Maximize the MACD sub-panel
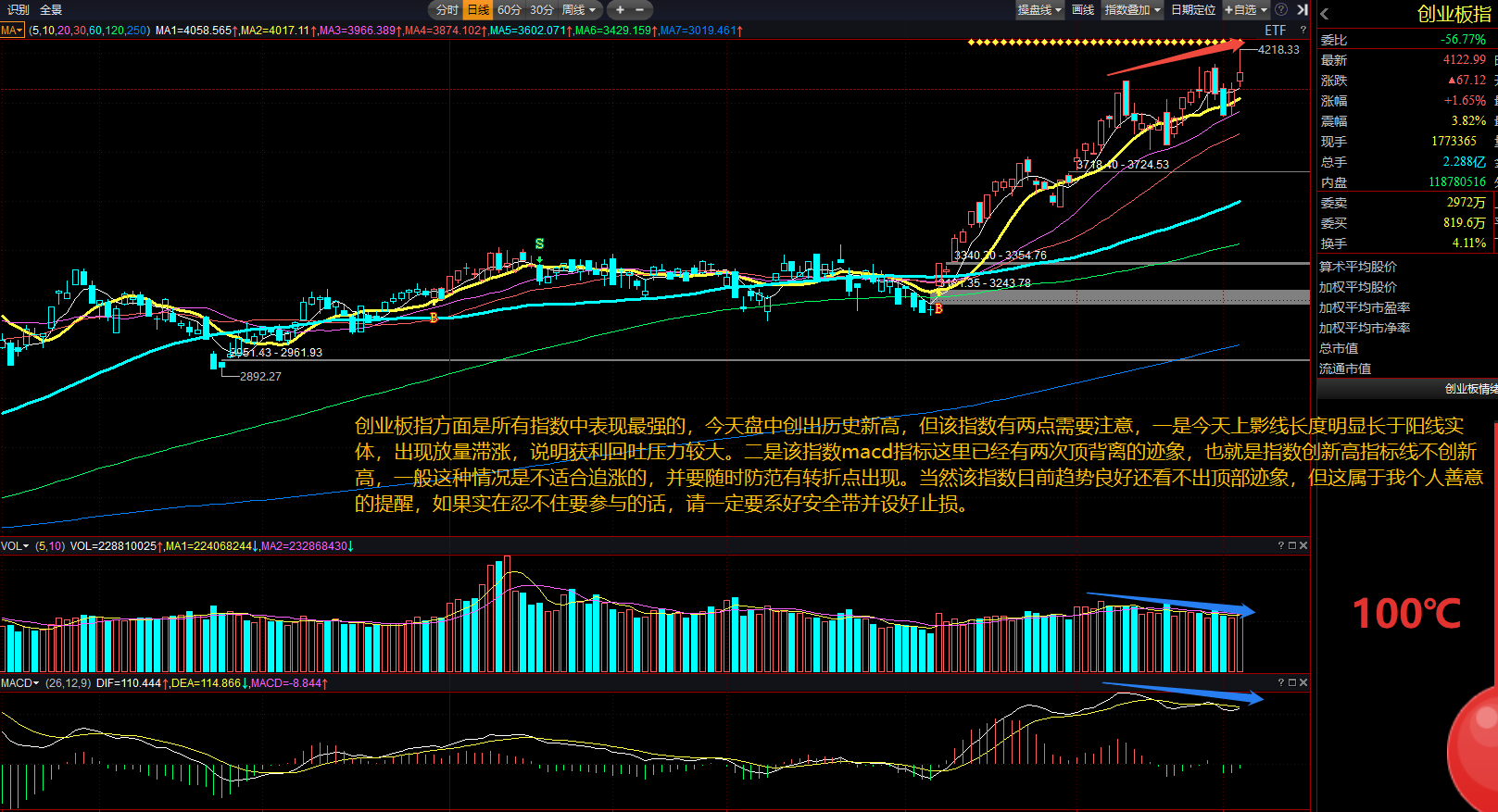The width and height of the screenshot is (1498, 812). tap(1292, 683)
